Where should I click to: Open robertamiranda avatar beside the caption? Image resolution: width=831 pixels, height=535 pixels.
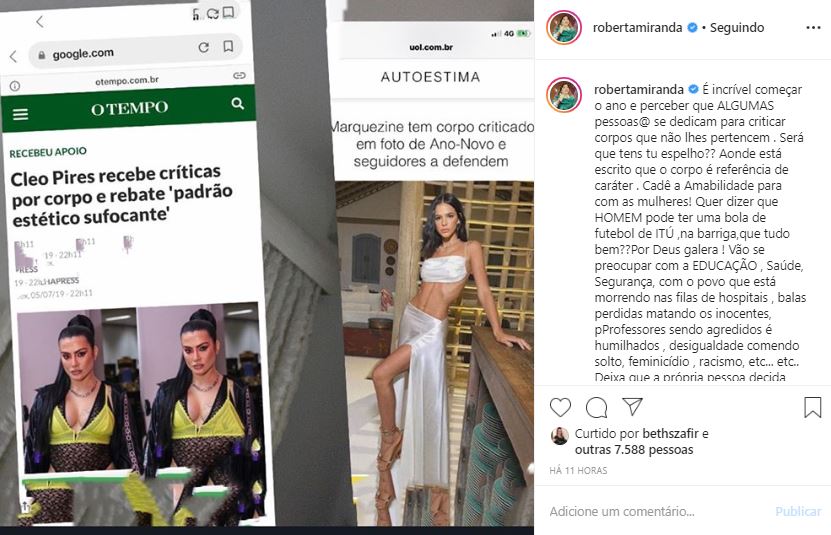coord(564,94)
